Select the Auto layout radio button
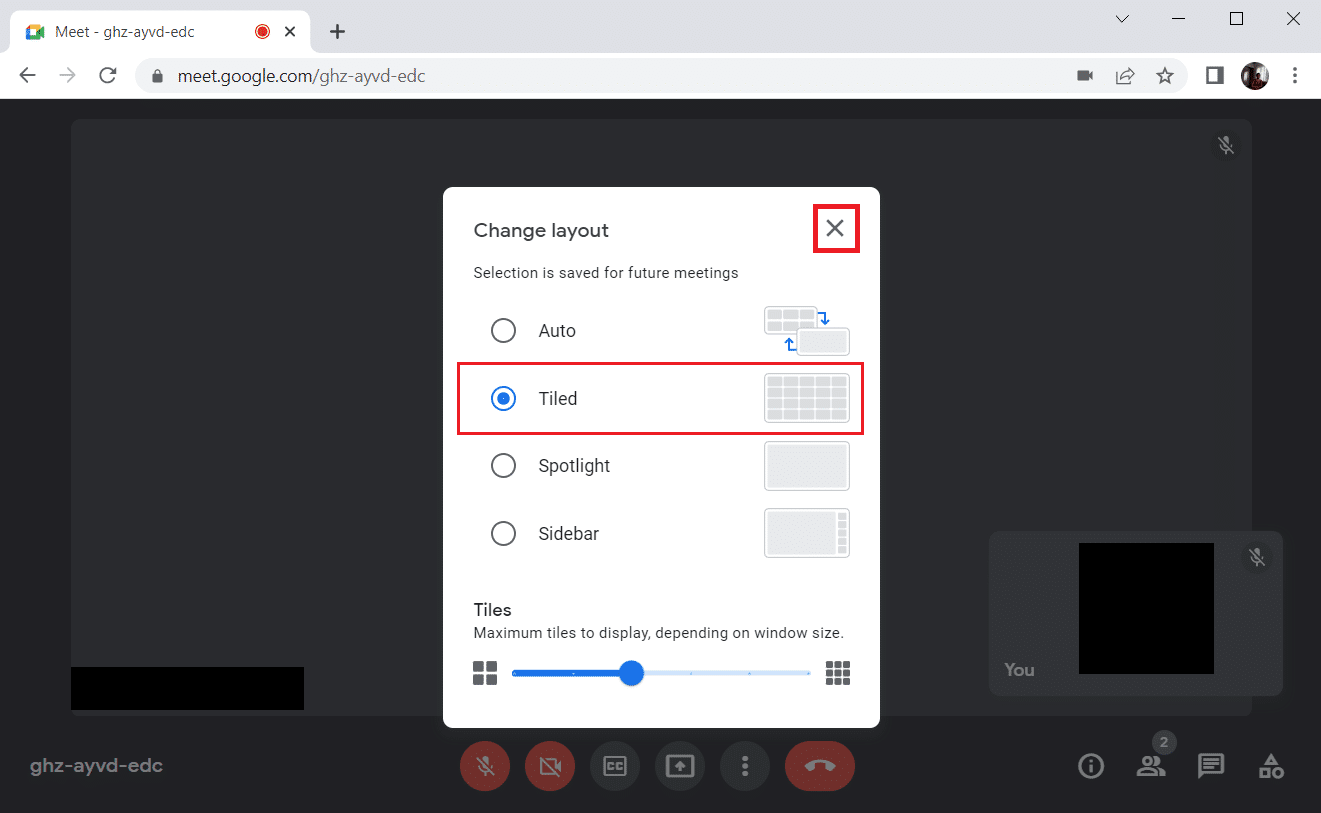1321x813 pixels. 503,330
